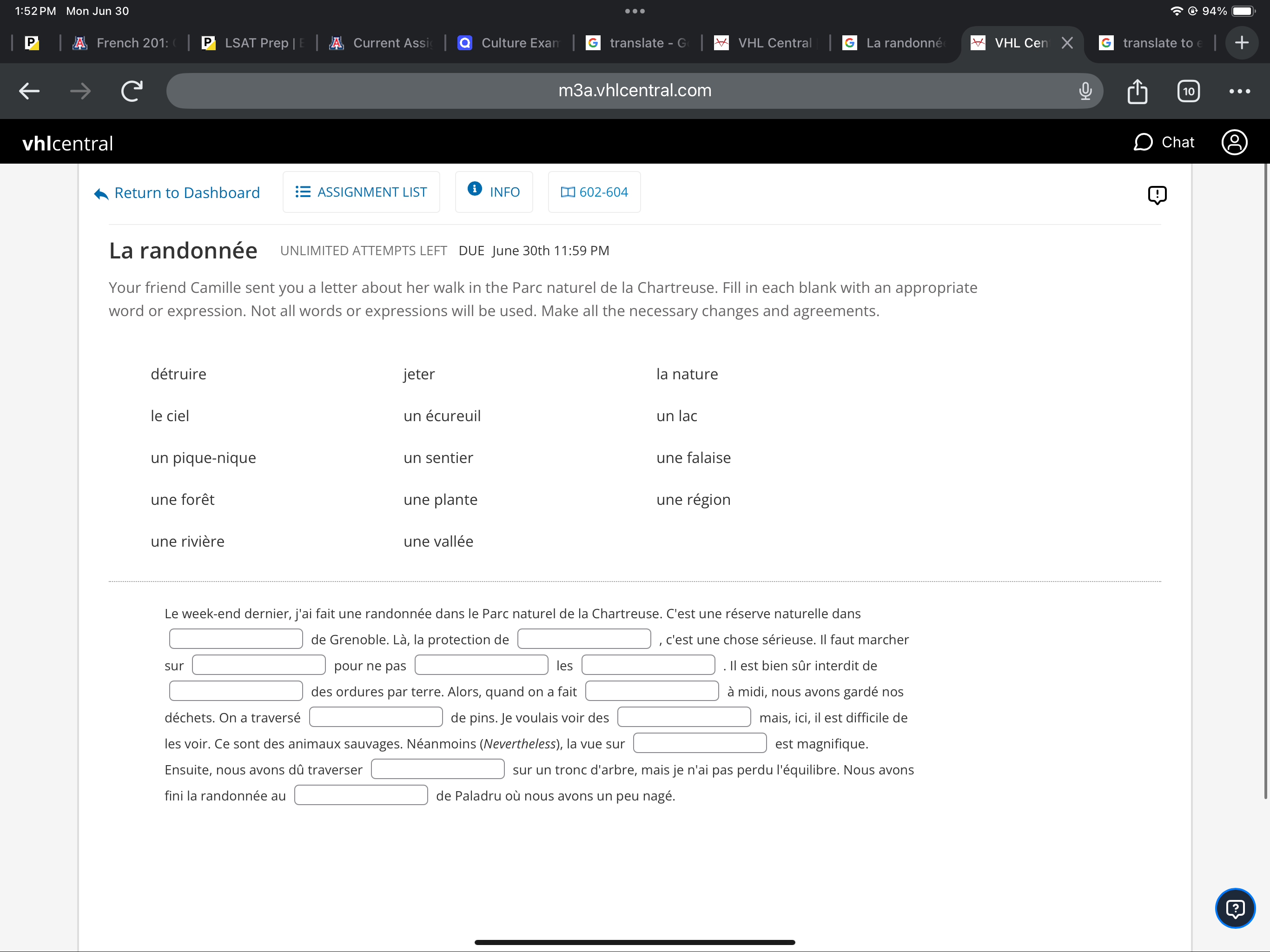Image resolution: width=1270 pixels, height=952 pixels.
Task: Open the share sheet icon
Action: (1137, 91)
